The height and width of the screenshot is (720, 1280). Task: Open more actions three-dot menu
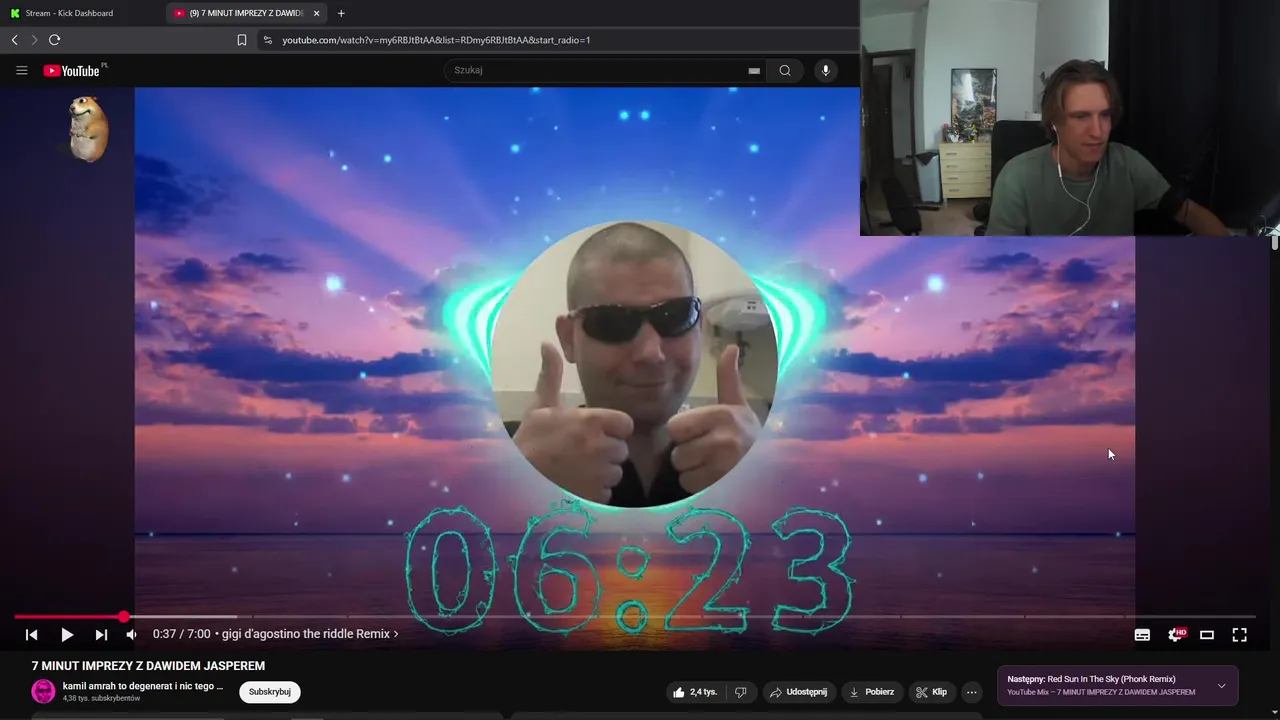point(971,692)
